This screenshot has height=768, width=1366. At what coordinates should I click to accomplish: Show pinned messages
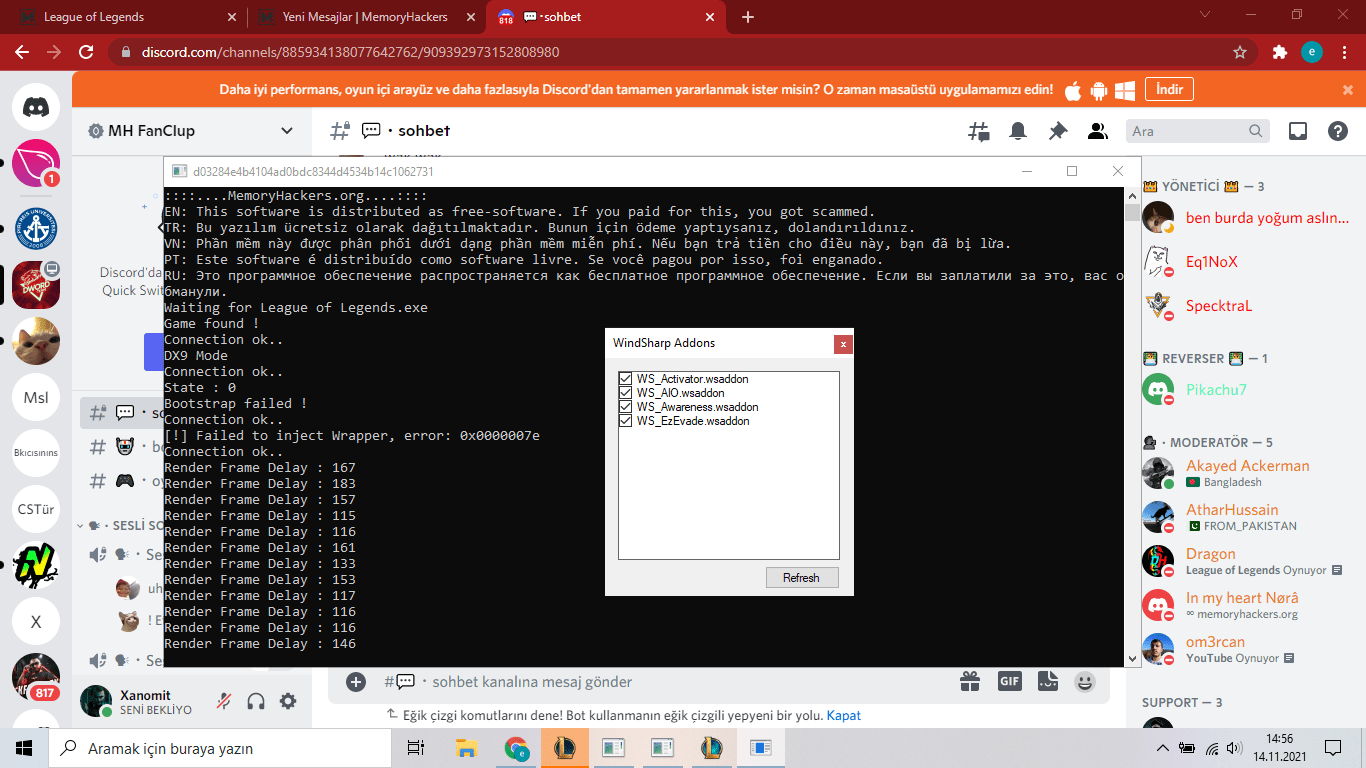[1058, 131]
